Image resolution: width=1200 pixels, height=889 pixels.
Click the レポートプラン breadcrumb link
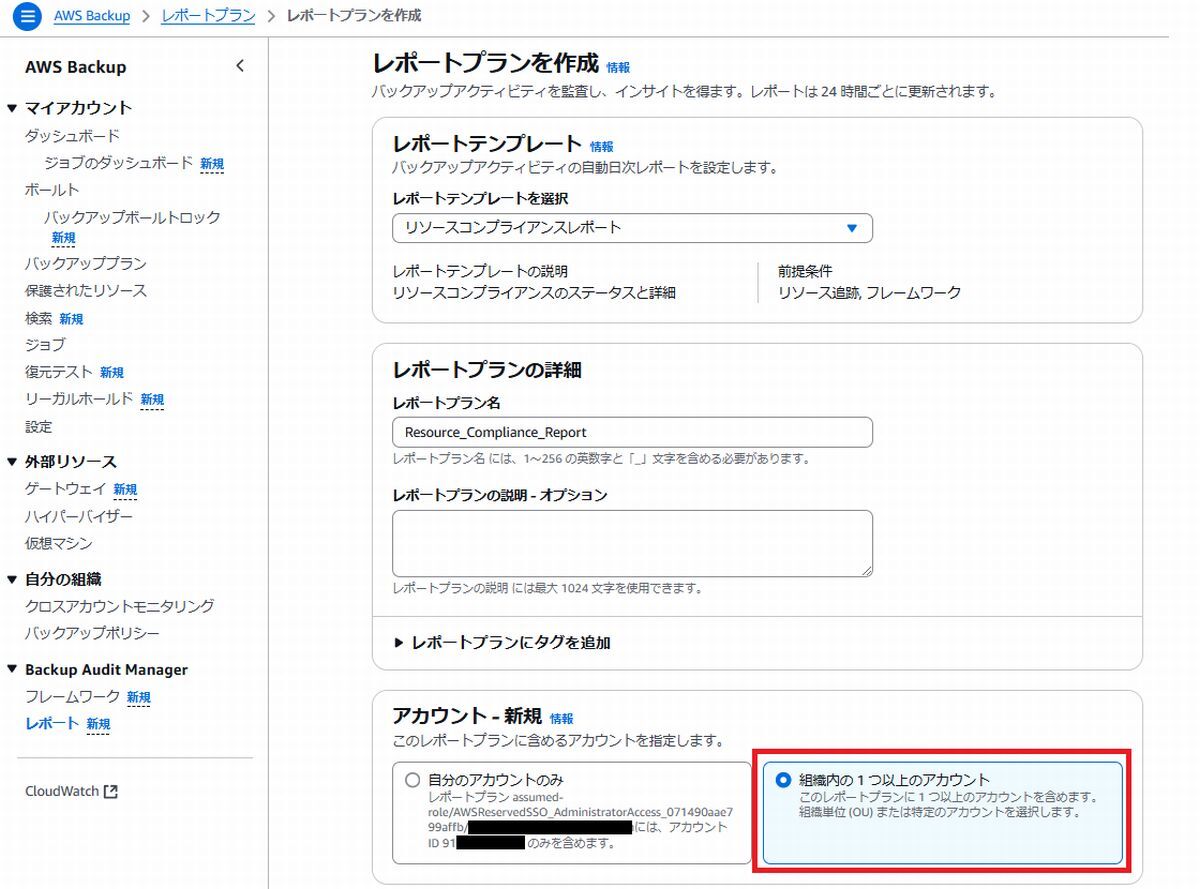(208, 16)
